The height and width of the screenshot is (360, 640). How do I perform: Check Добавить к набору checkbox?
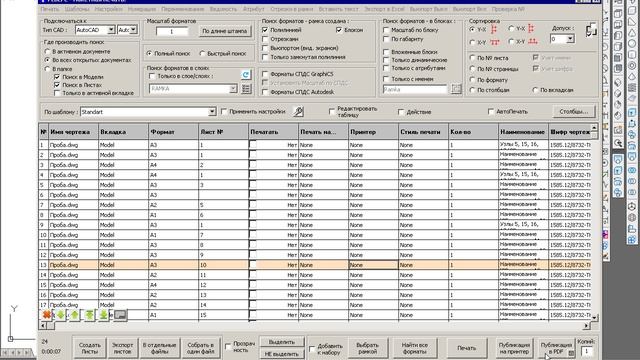(312, 349)
